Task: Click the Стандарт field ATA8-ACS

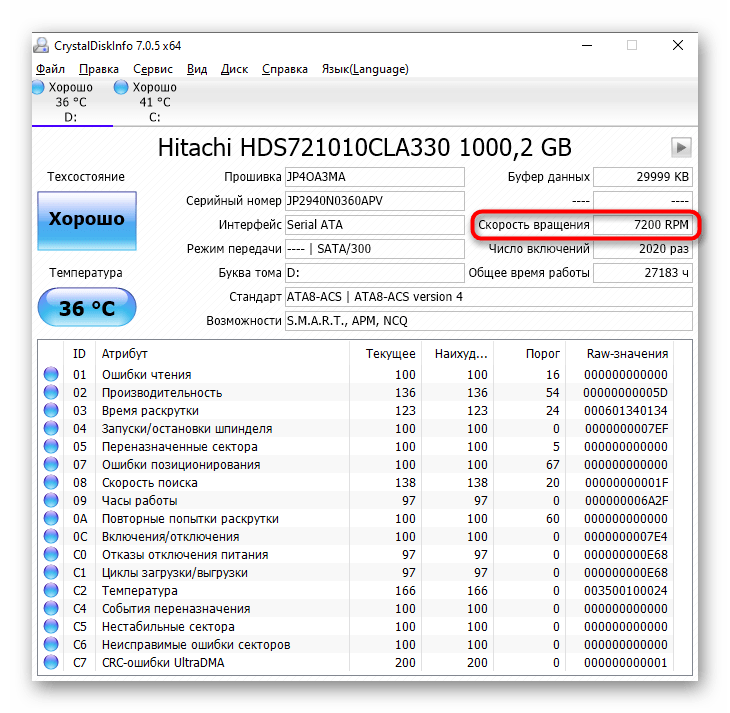Action: [x=489, y=297]
